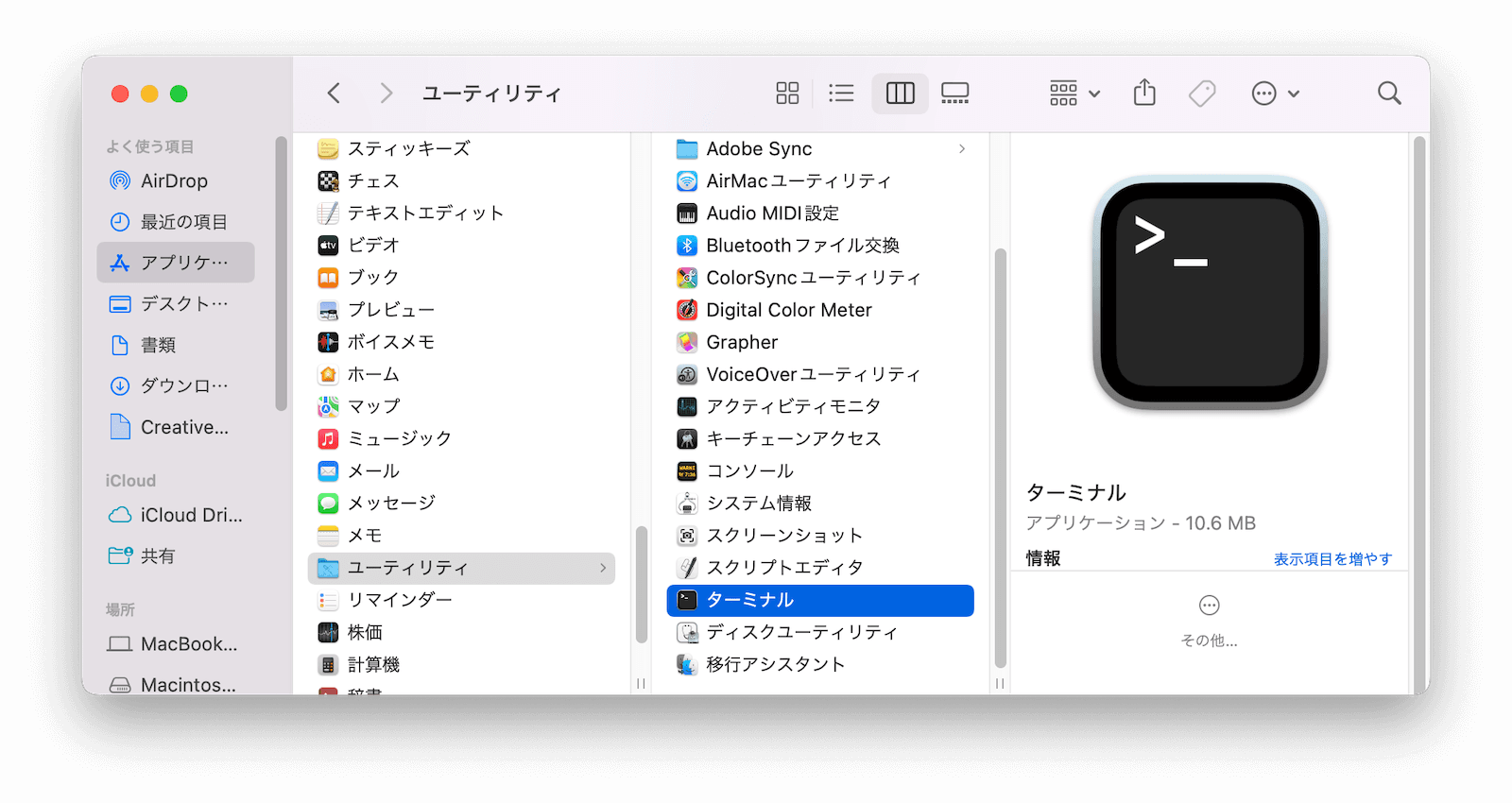Image resolution: width=1512 pixels, height=803 pixels.
Task: Click the Share toolbar icon
Action: coord(1144,93)
